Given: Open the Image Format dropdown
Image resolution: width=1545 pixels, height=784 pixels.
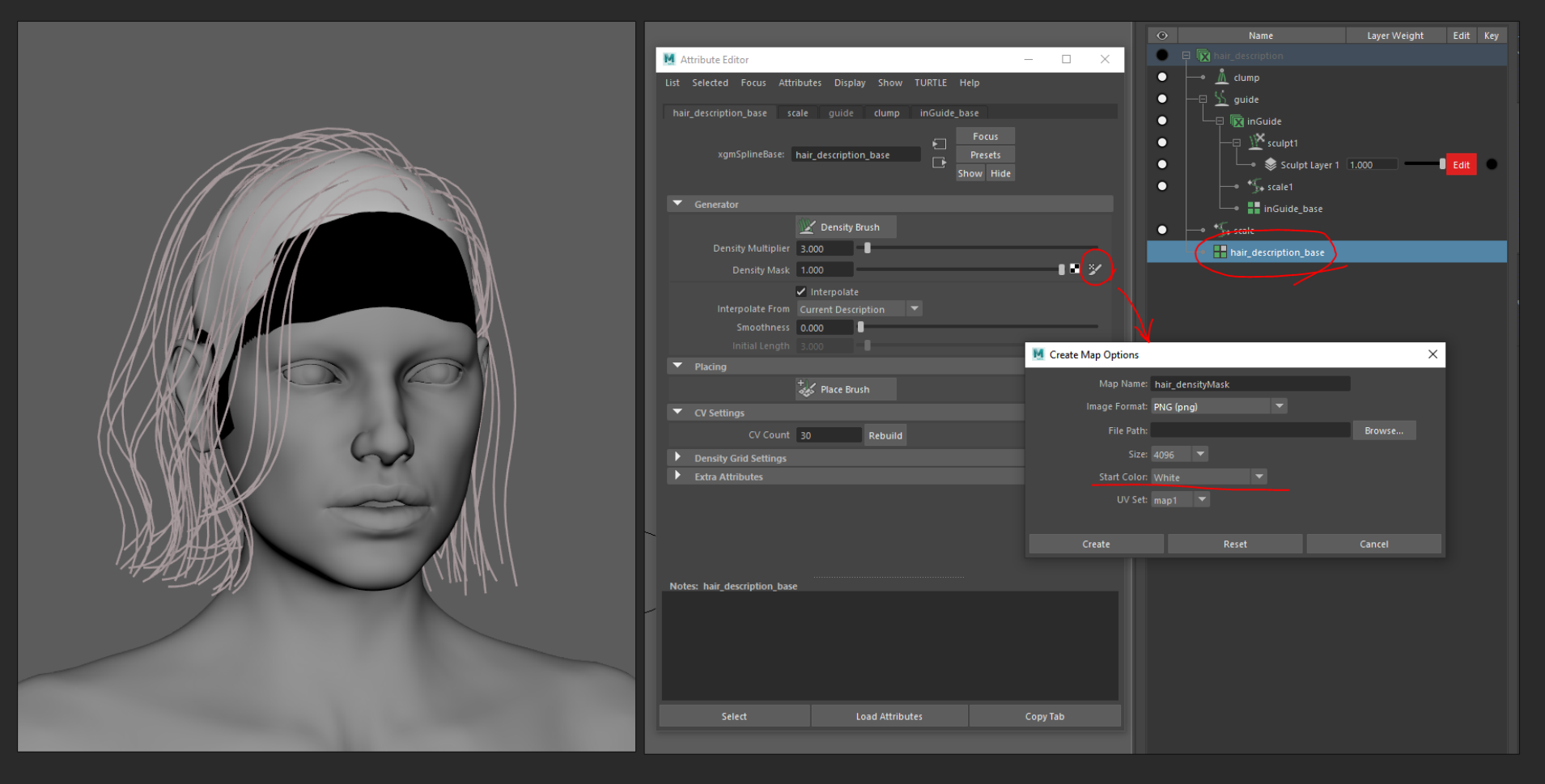Looking at the screenshot, I should (1279, 406).
